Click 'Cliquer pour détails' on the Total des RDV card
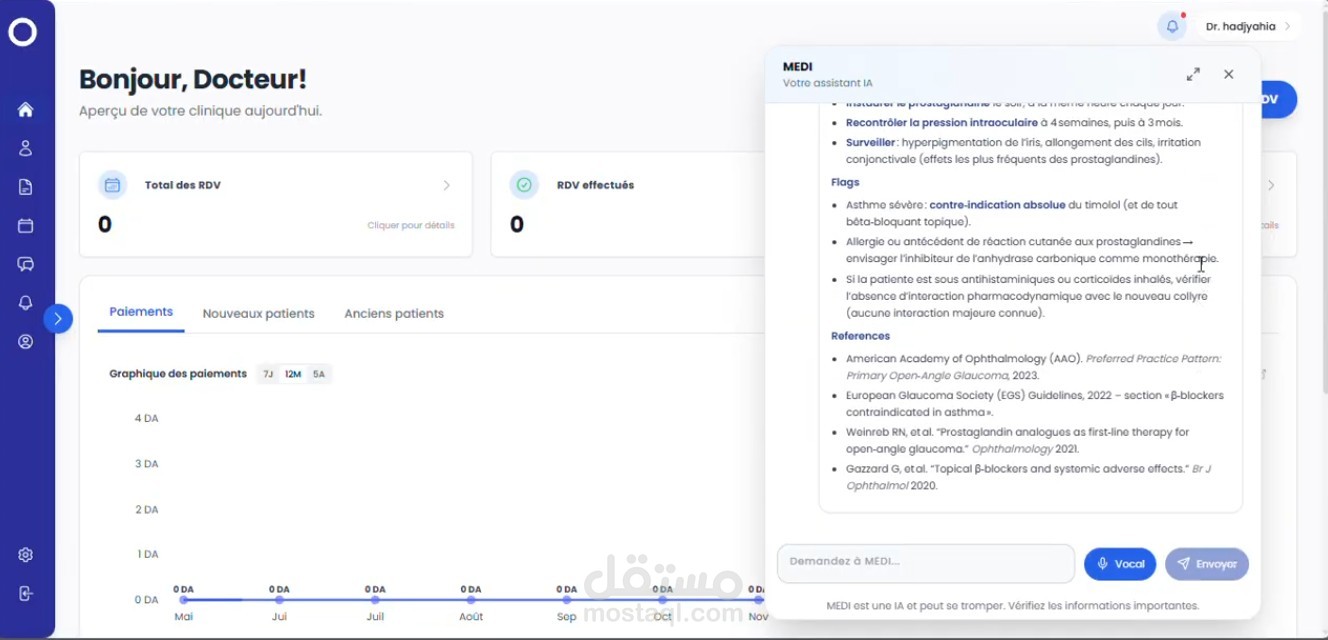 point(411,225)
